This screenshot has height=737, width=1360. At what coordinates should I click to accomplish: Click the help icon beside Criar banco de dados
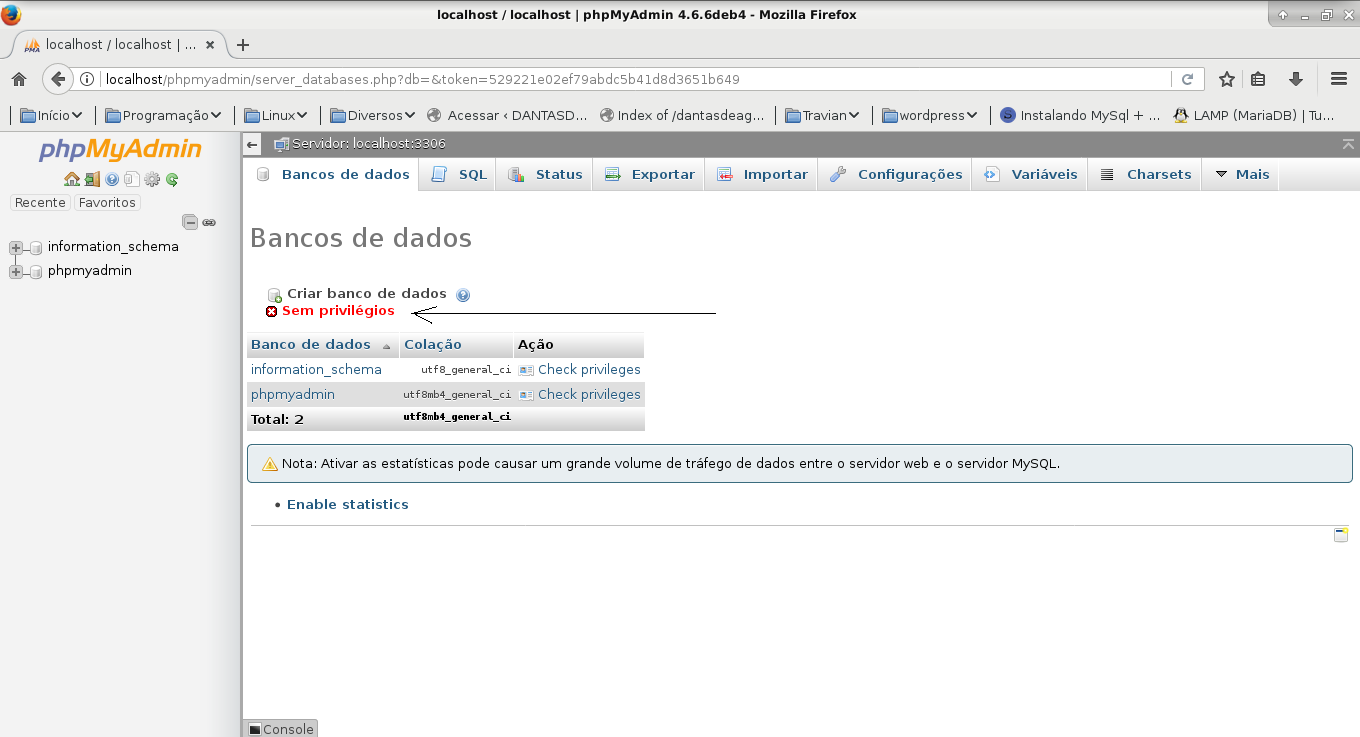click(x=462, y=295)
